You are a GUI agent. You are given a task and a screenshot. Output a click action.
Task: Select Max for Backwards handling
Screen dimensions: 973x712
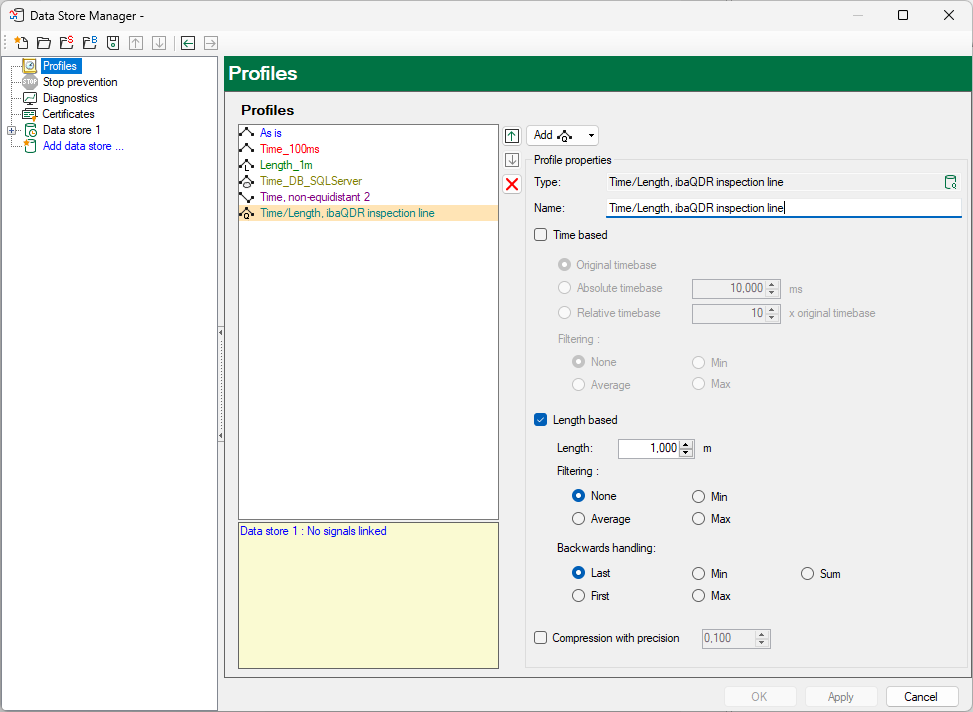click(x=699, y=596)
